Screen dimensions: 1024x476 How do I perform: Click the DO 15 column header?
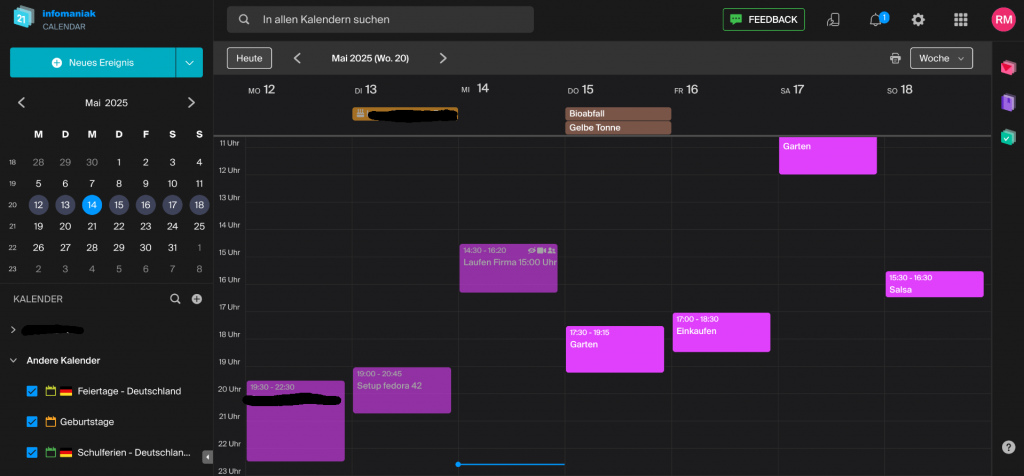(581, 89)
